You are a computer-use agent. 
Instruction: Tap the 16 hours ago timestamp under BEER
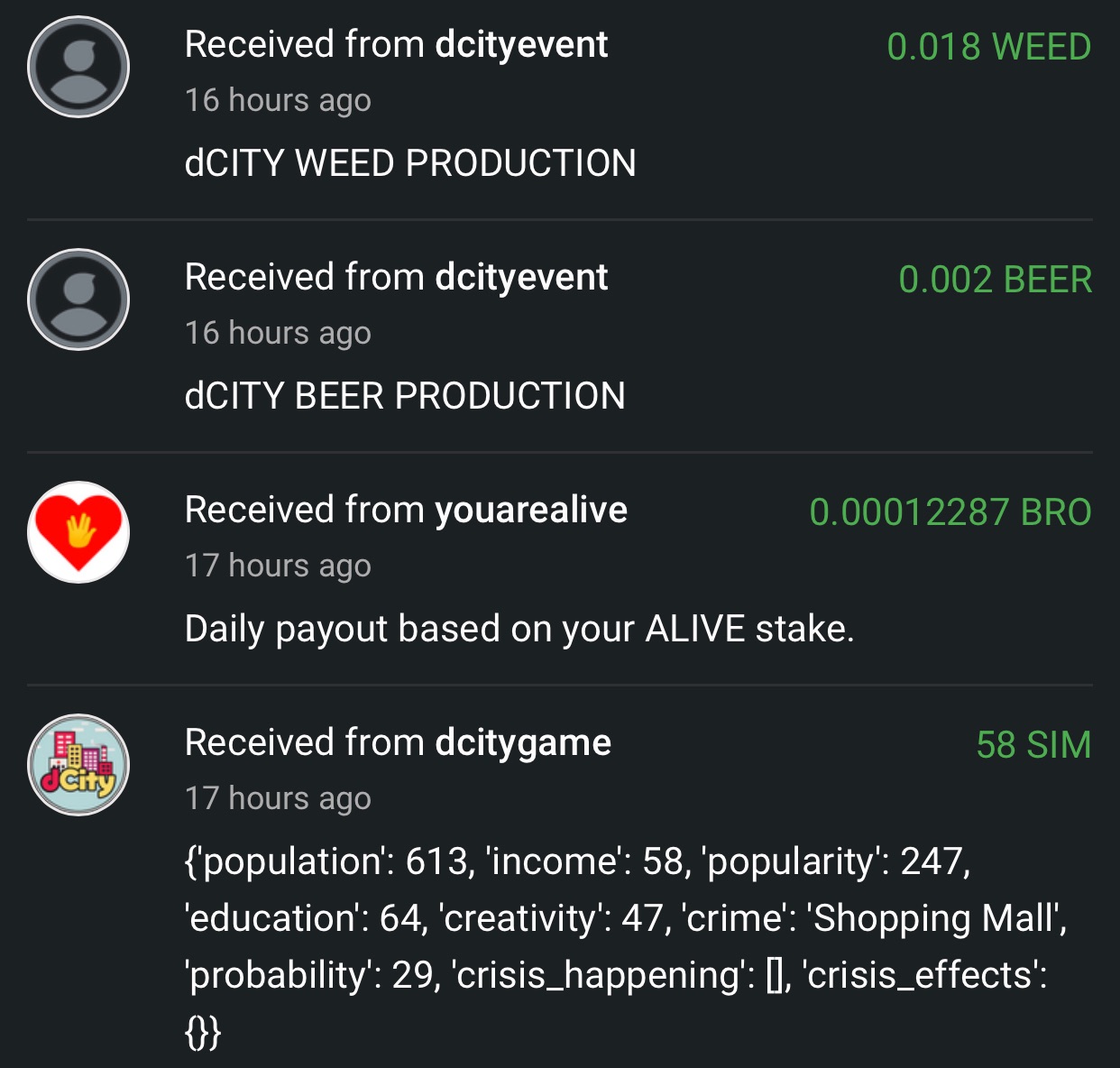pos(278,333)
